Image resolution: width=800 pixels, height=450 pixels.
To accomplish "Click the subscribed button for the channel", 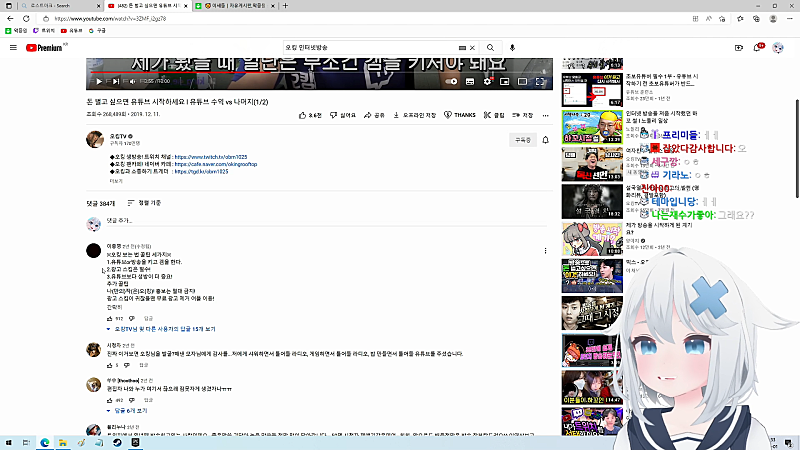I will [x=523, y=140].
